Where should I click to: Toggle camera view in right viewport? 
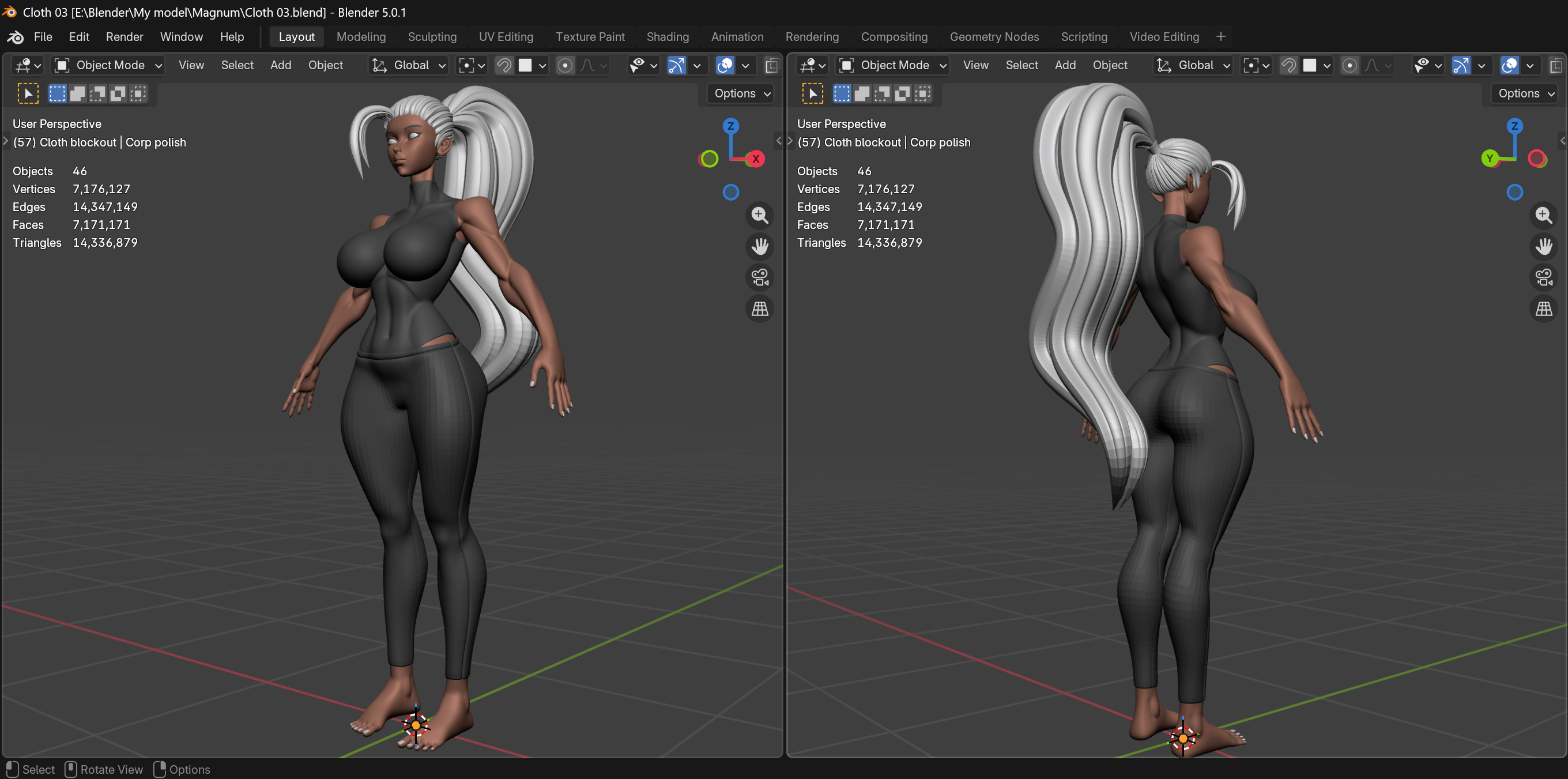[1543, 278]
